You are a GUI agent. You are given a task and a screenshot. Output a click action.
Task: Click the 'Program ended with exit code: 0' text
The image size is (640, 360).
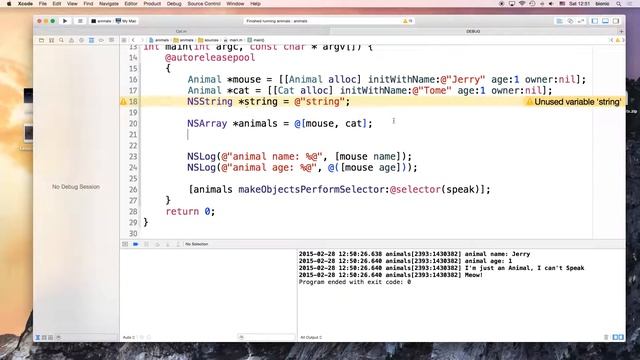click(x=355, y=282)
